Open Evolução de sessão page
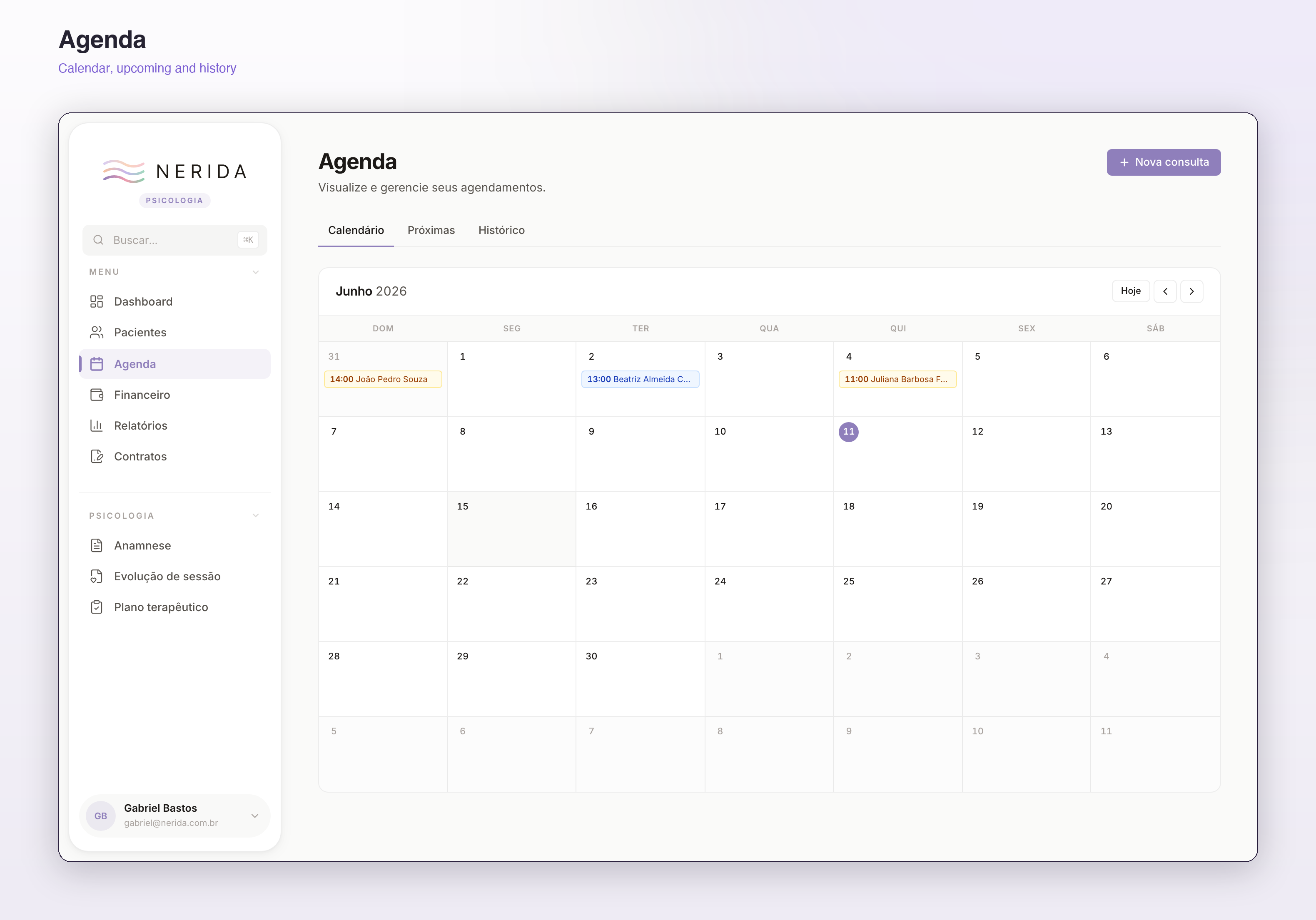The width and height of the screenshot is (1316, 920). pos(175,576)
